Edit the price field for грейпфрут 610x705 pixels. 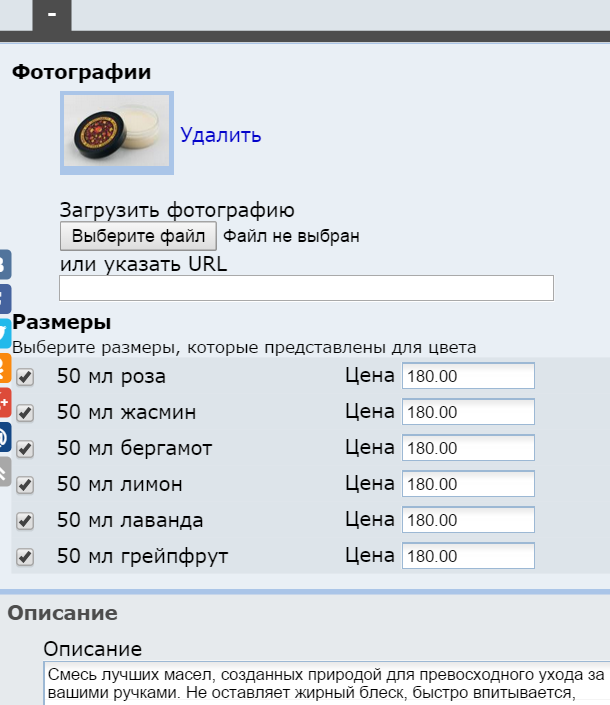click(468, 556)
